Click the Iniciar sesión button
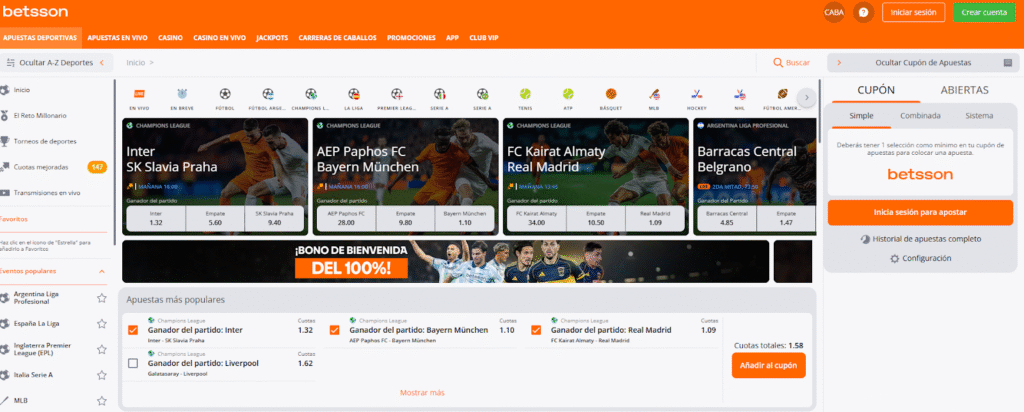This screenshot has height=412, width=1024. tap(913, 12)
